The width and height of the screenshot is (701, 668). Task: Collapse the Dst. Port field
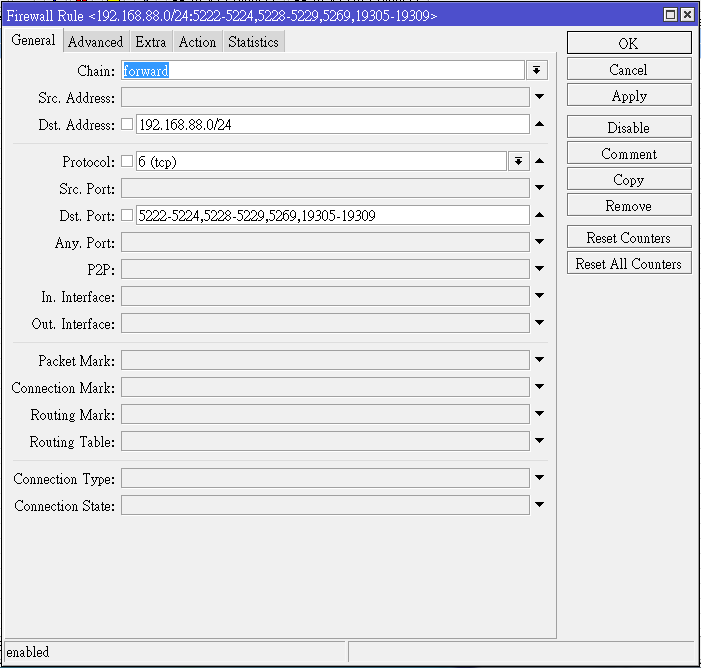(x=540, y=215)
